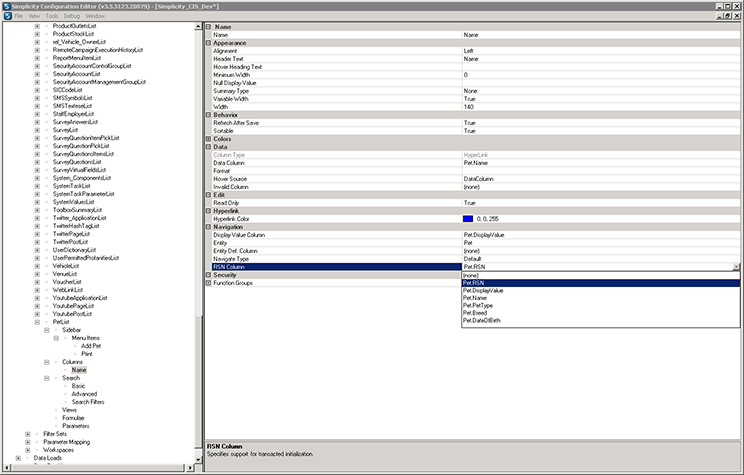Choose Pet.Name in the dropdown list

click(x=601, y=298)
